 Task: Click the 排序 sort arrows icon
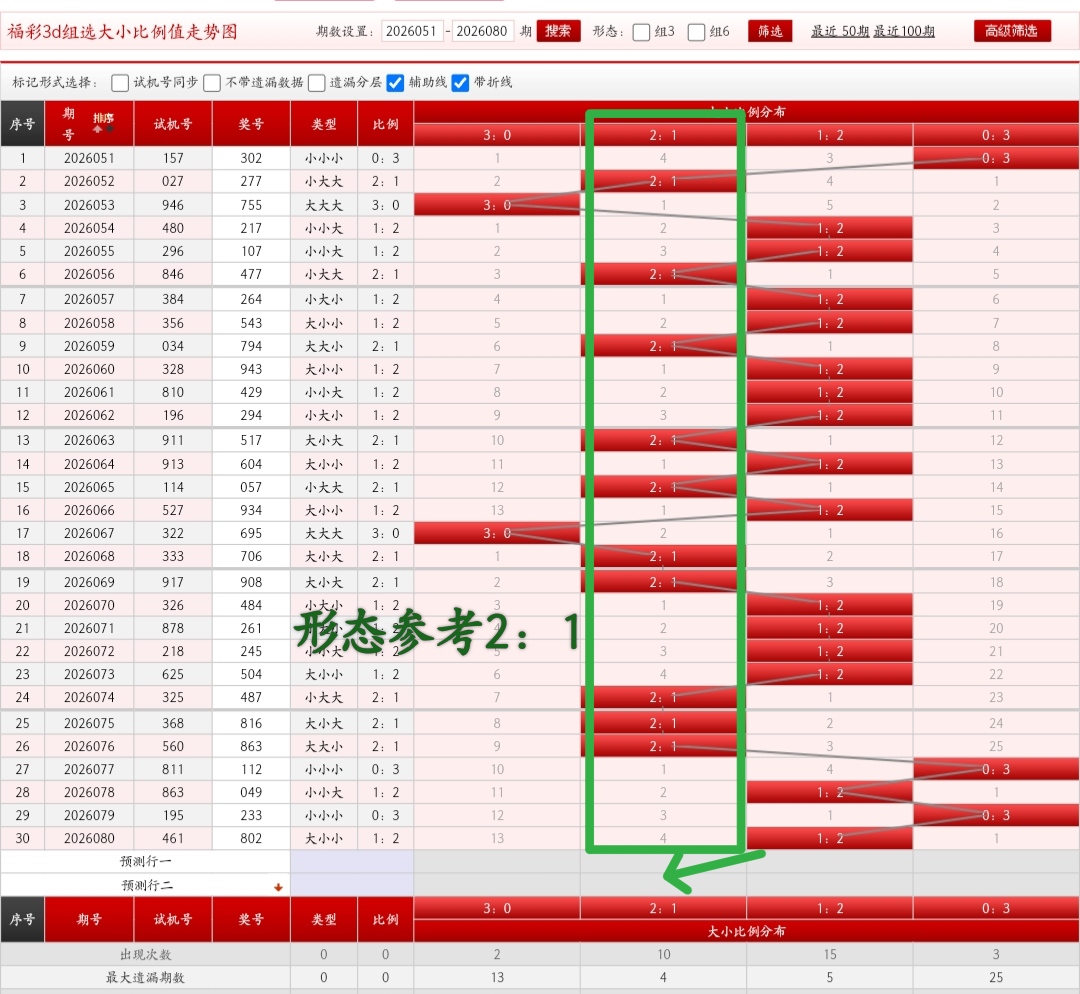coord(104,123)
